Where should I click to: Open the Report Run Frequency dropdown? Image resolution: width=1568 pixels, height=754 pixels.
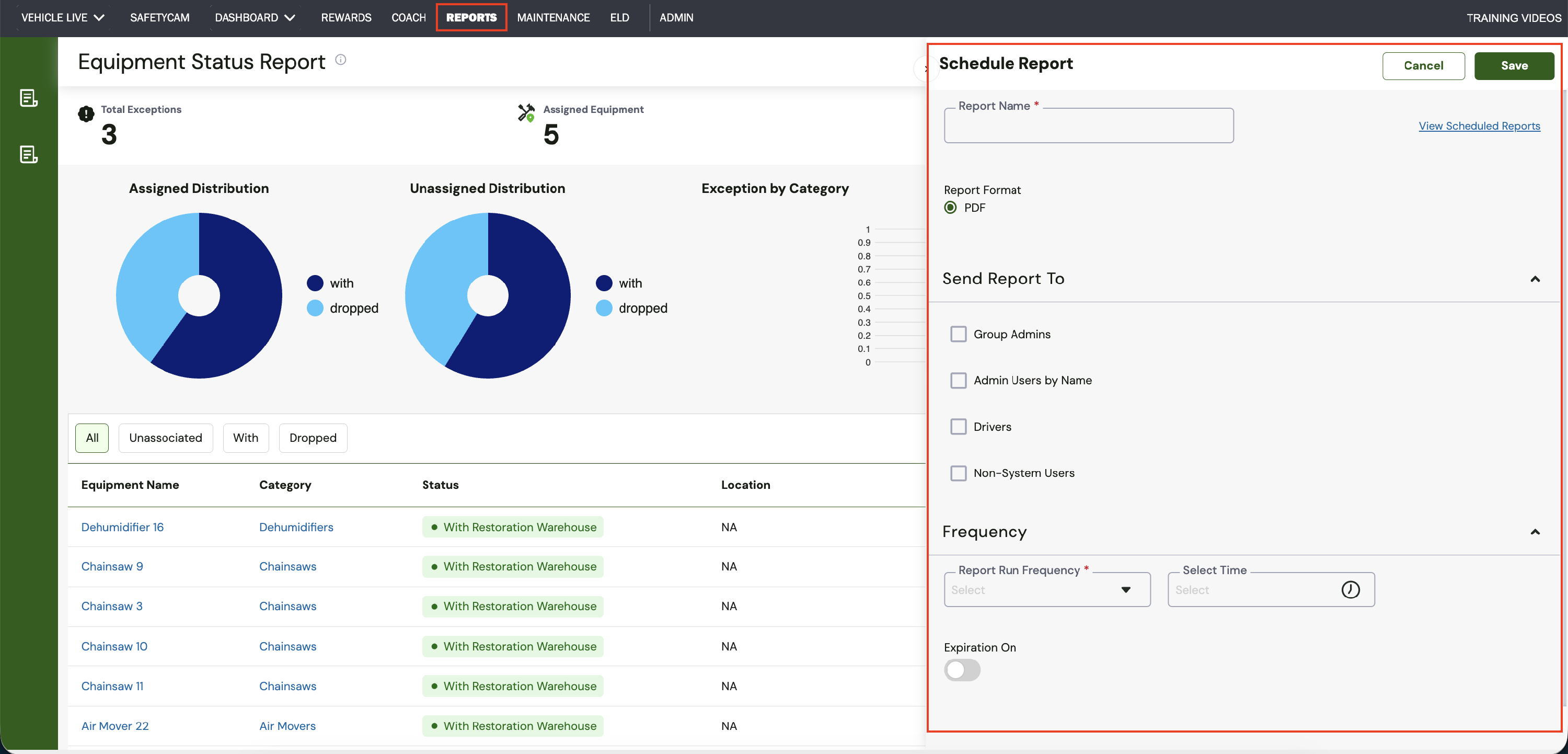pos(1046,590)
